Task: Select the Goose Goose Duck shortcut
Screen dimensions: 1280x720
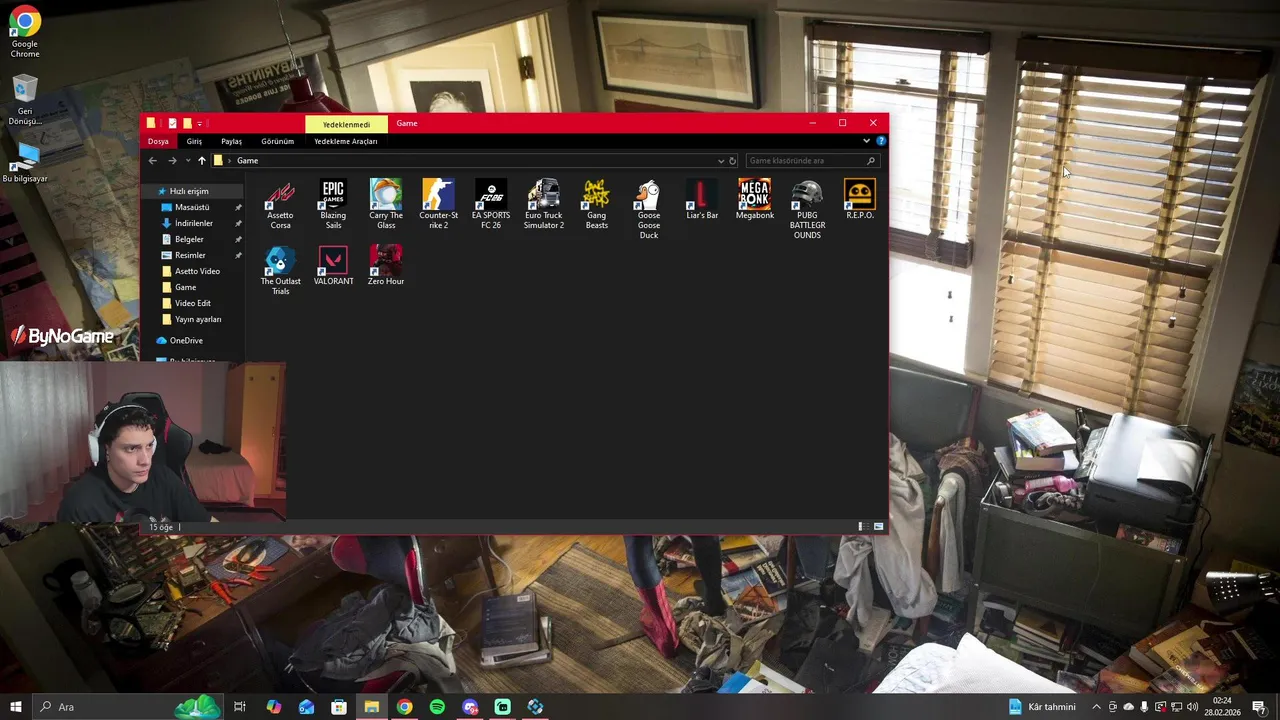Action: point(649,209)
